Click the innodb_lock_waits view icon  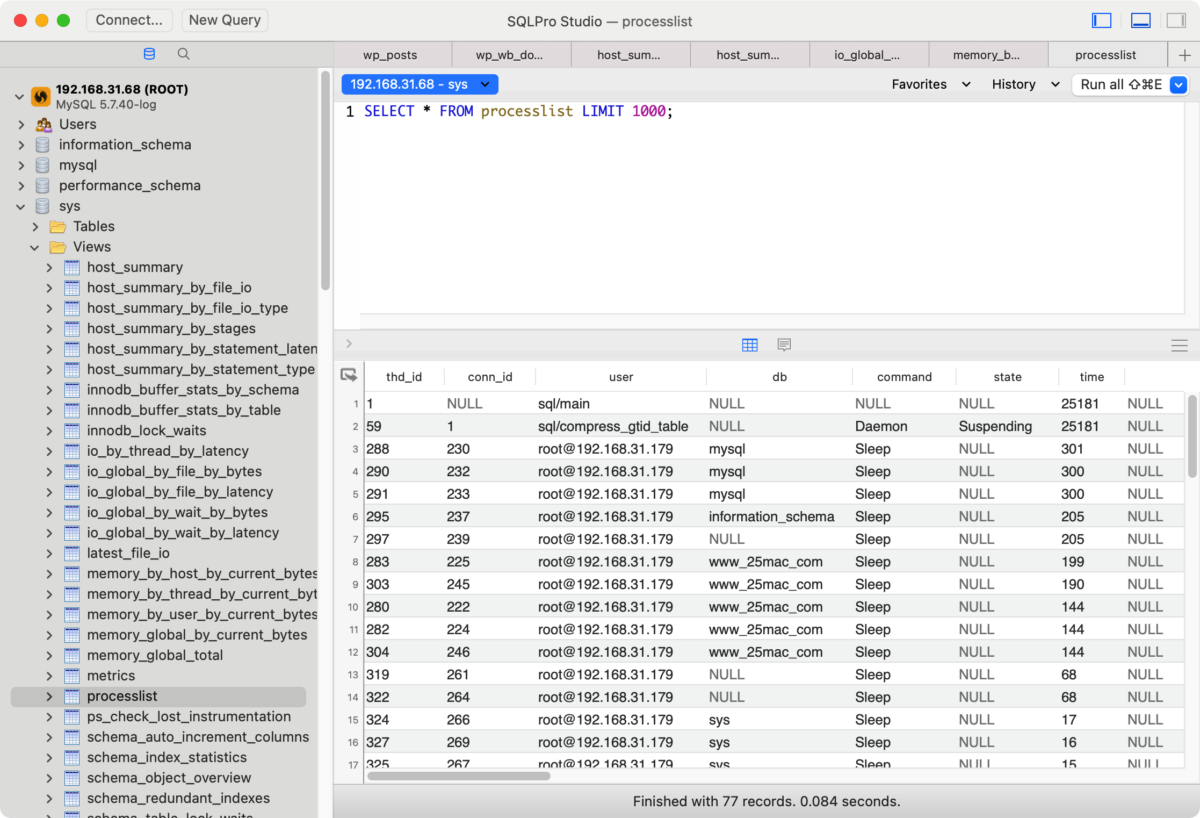click(72, 431)
